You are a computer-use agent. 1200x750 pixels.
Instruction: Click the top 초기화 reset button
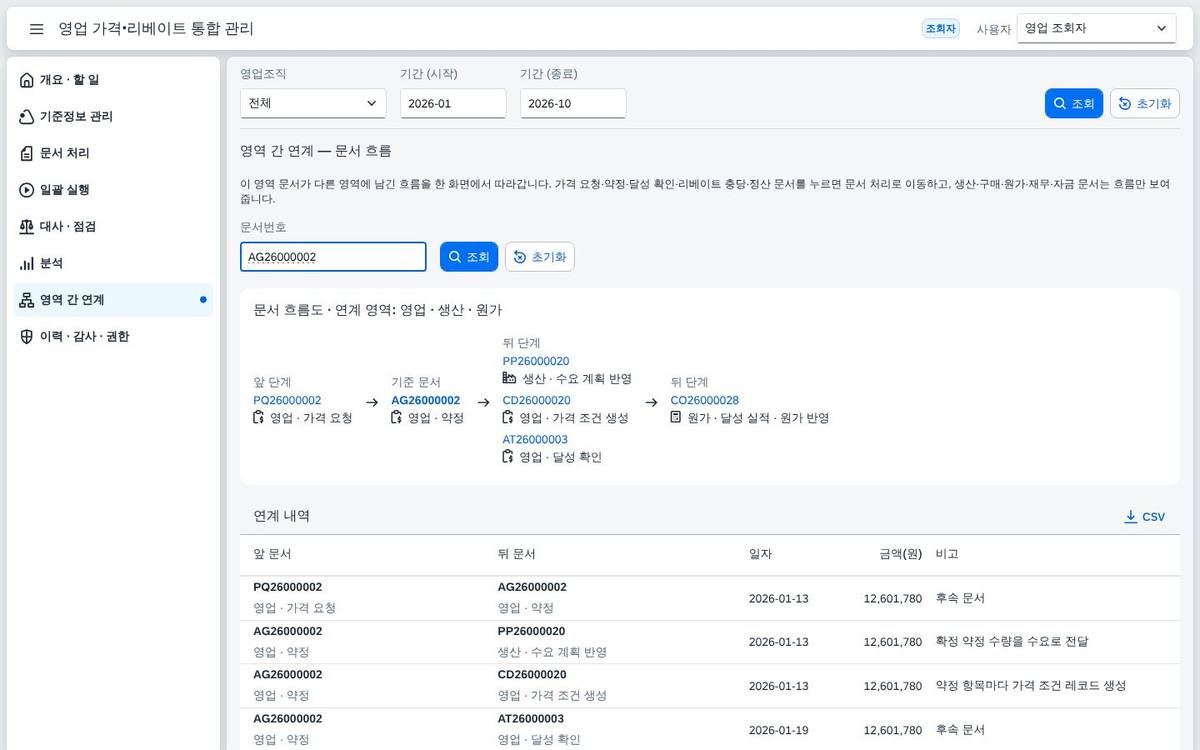[1145, 104]
